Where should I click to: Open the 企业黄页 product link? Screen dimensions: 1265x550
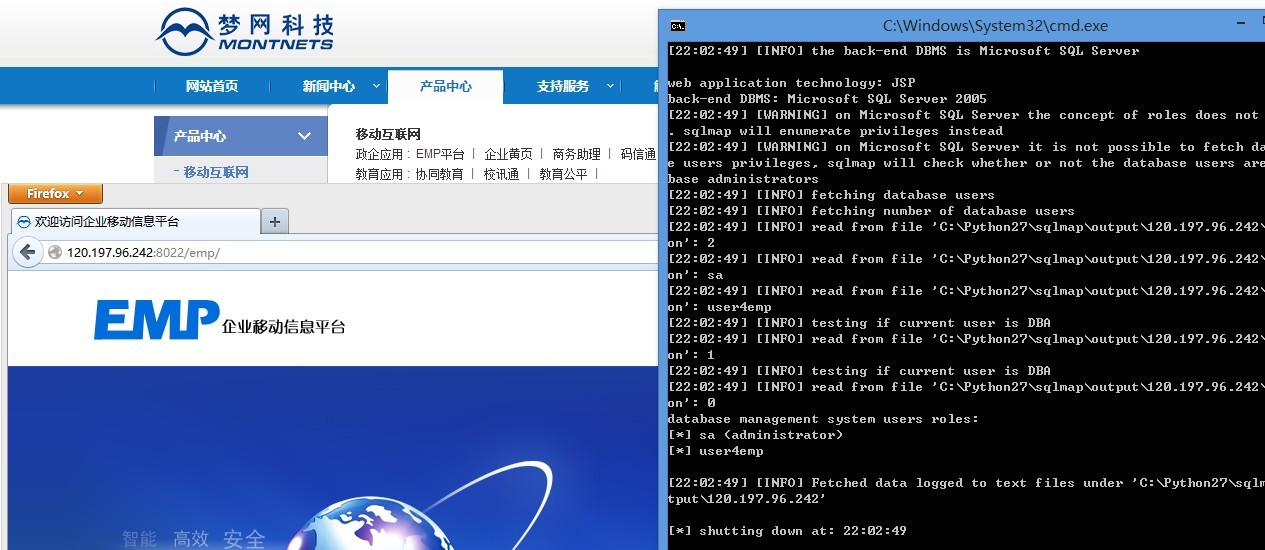pos(508,154)
